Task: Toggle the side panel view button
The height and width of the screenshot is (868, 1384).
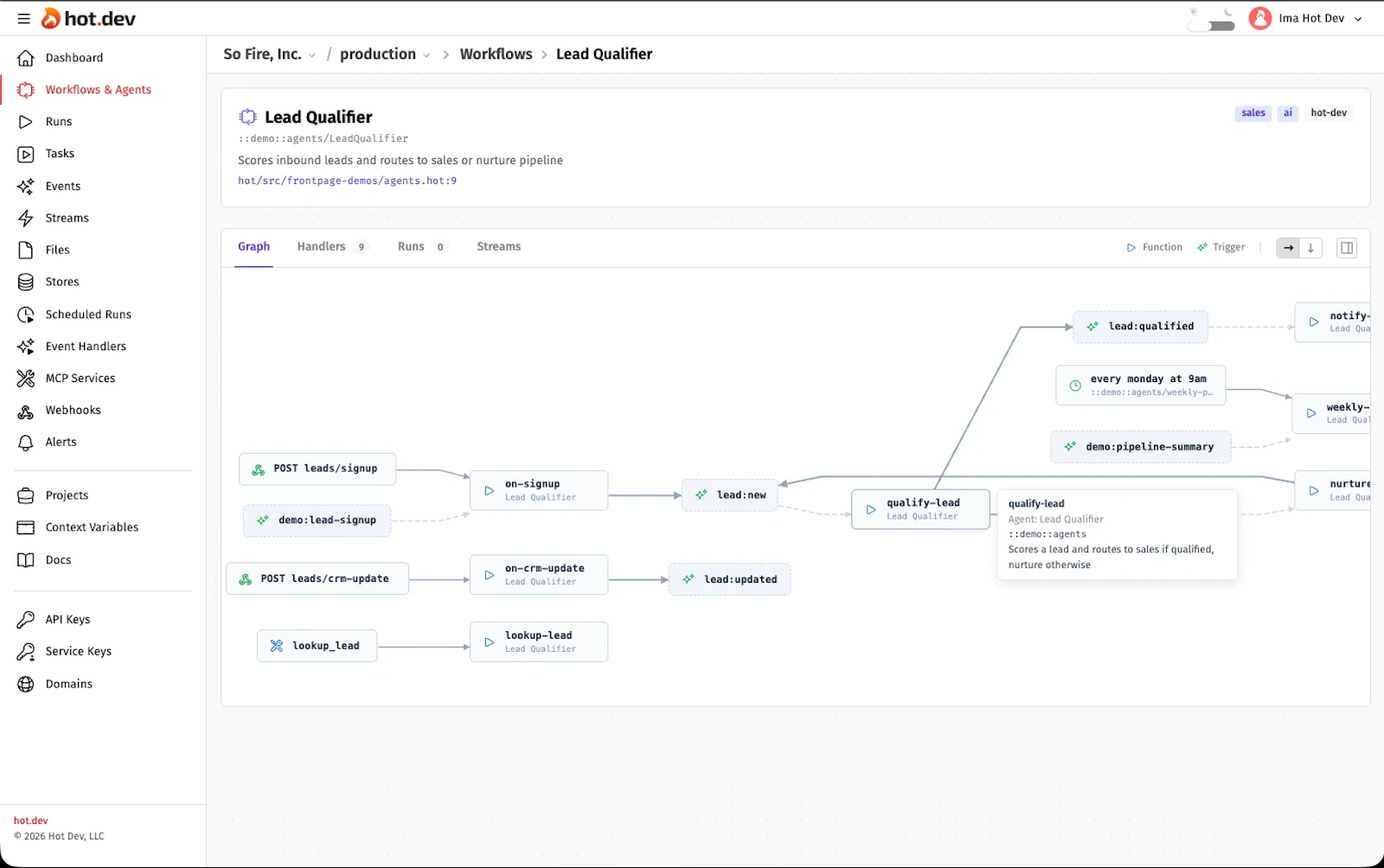Action: pos(1347,248)
